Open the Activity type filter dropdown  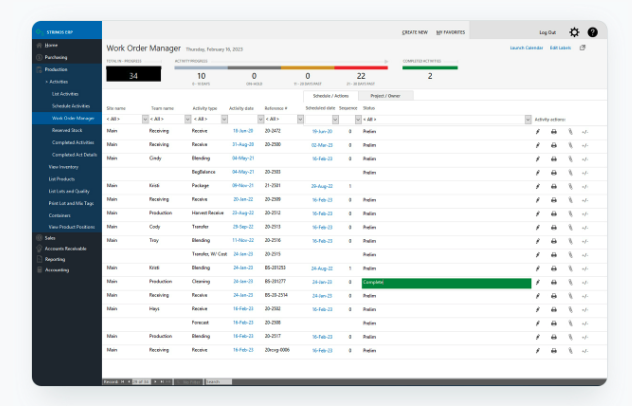[225, 119]
